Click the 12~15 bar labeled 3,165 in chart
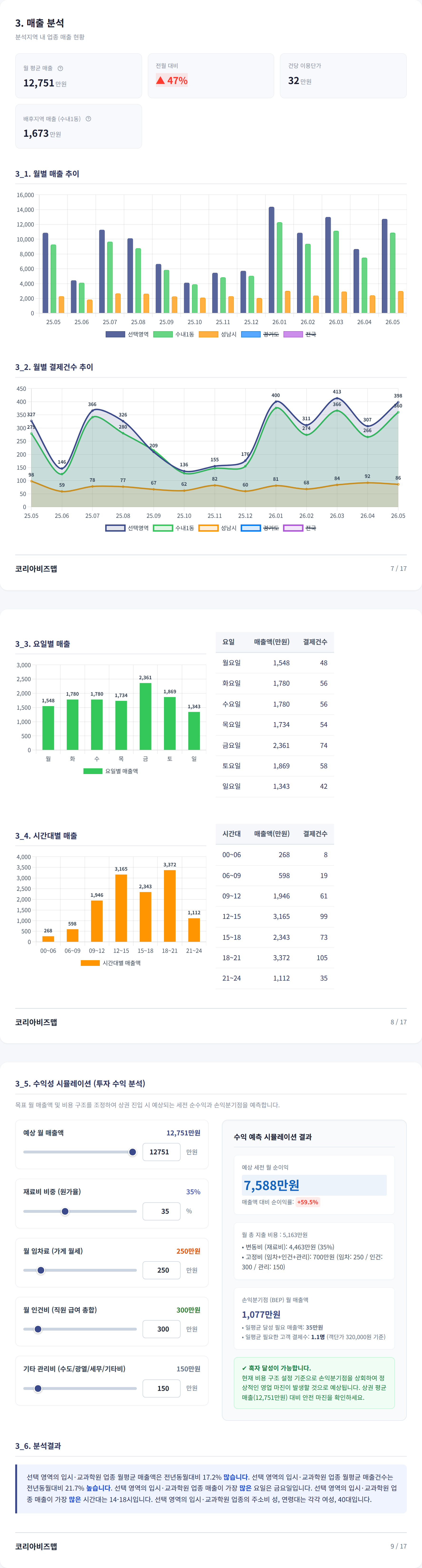 coord(121,908)
